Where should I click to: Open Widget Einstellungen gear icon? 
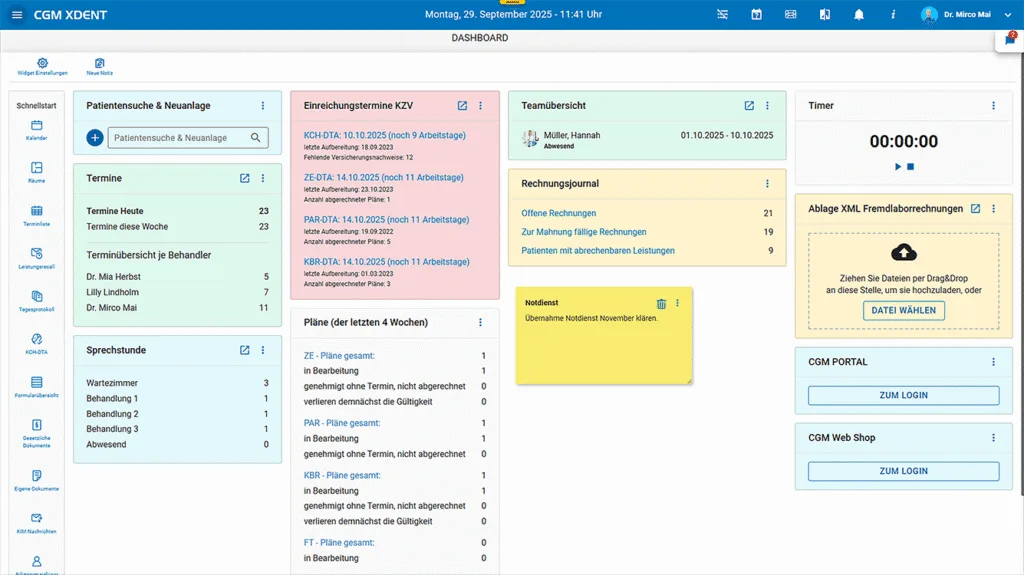coord(42,64)
